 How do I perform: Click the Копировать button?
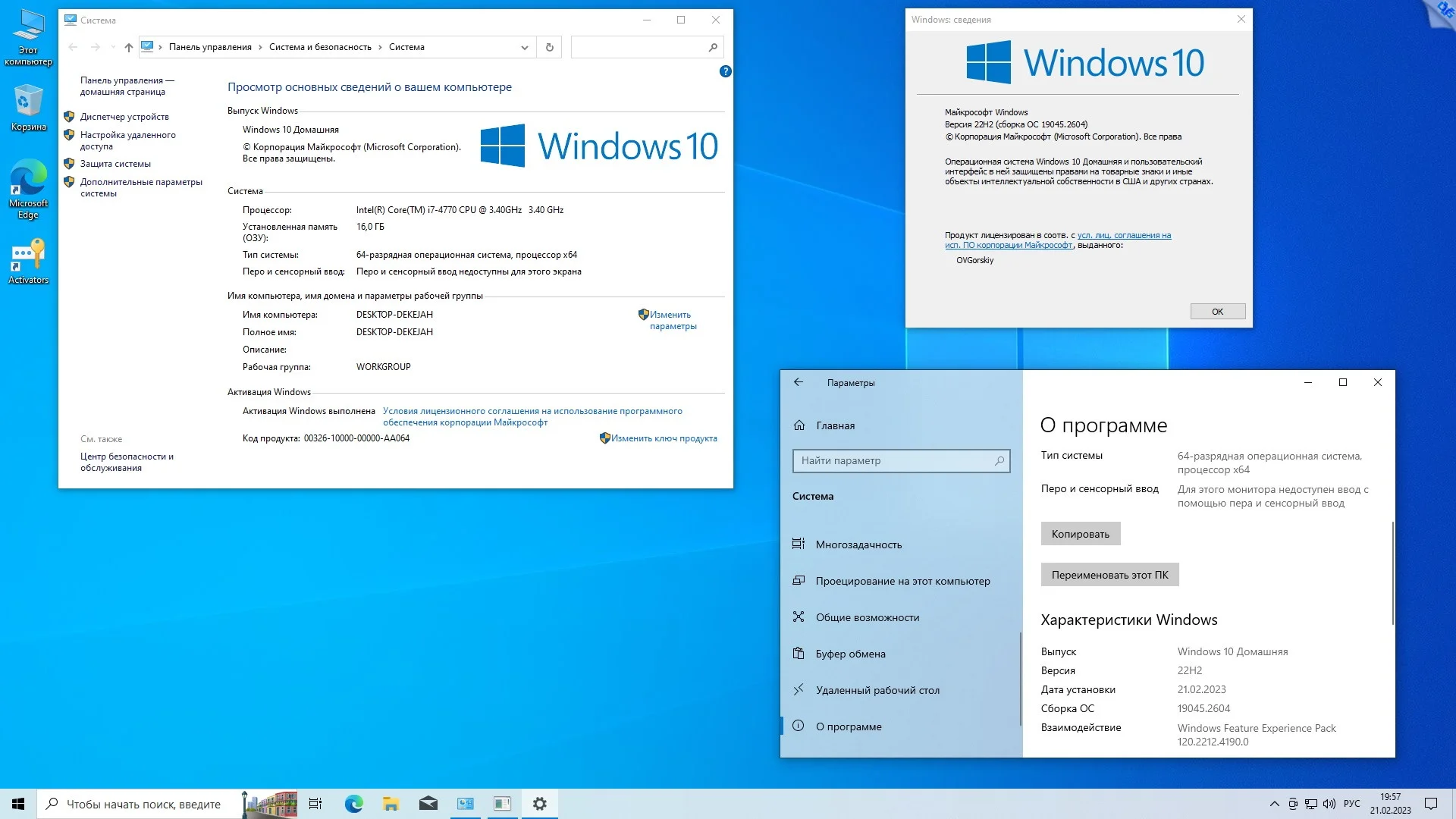(1080, 534)
